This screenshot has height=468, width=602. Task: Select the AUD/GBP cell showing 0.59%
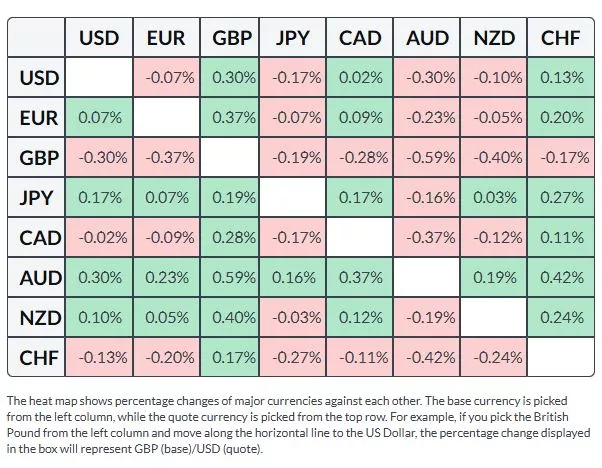[232, 278]
